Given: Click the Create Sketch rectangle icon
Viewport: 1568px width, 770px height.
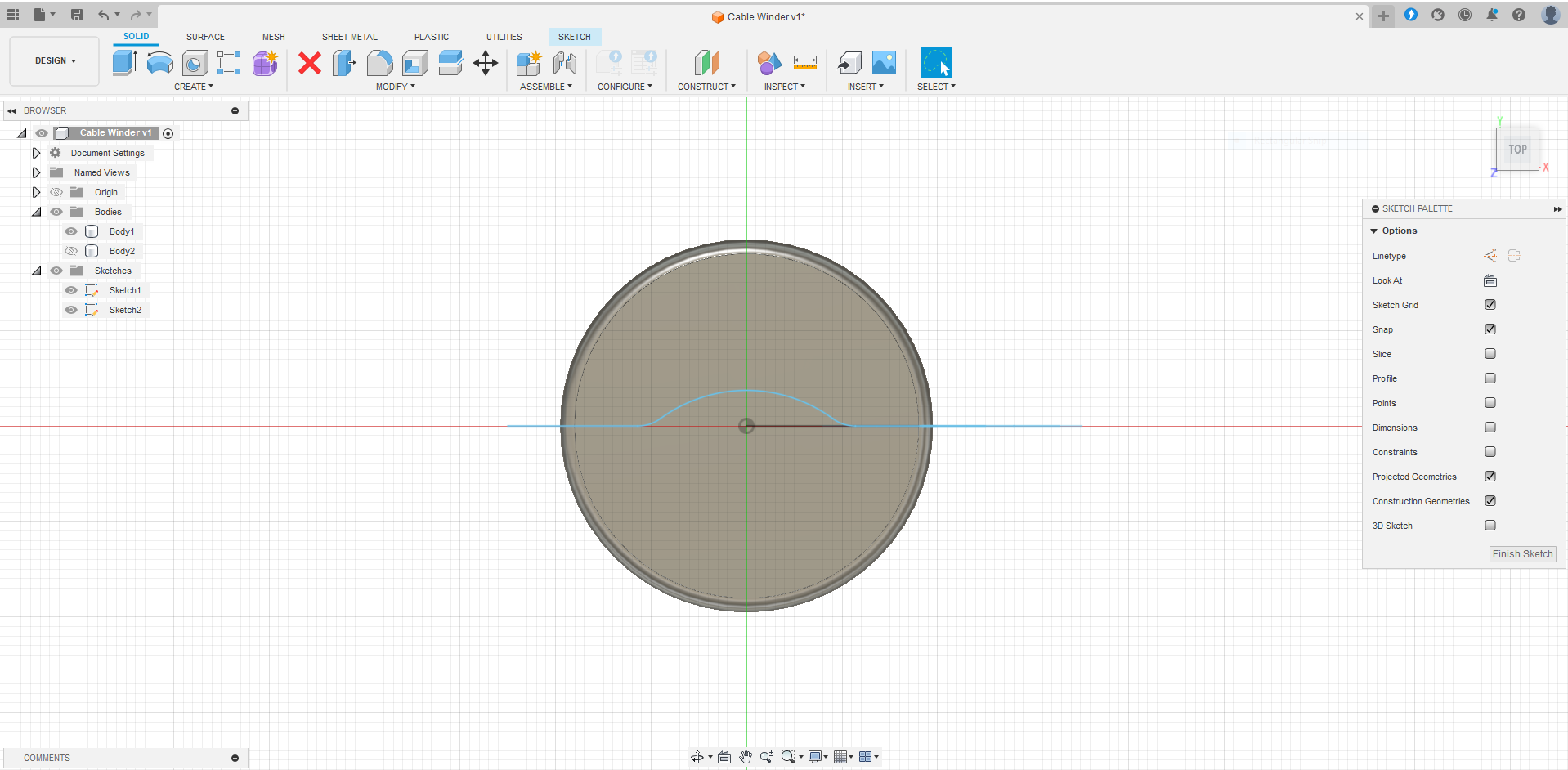Looking at the screenshot, I should click(229, 63).
